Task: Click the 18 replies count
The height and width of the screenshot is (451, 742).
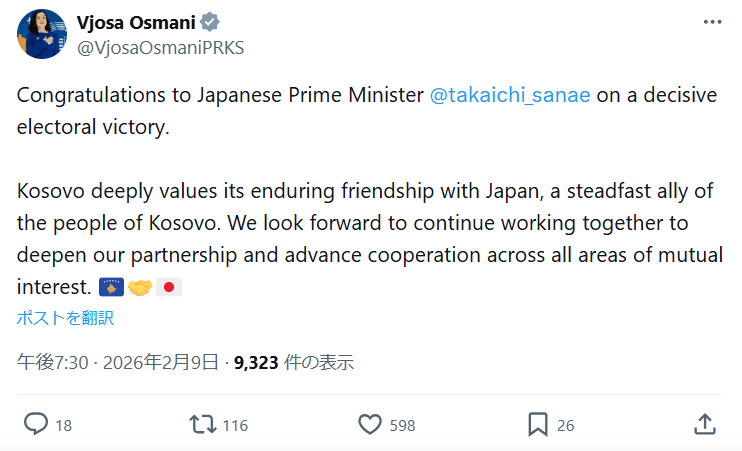Action: (x=63, y=425)
